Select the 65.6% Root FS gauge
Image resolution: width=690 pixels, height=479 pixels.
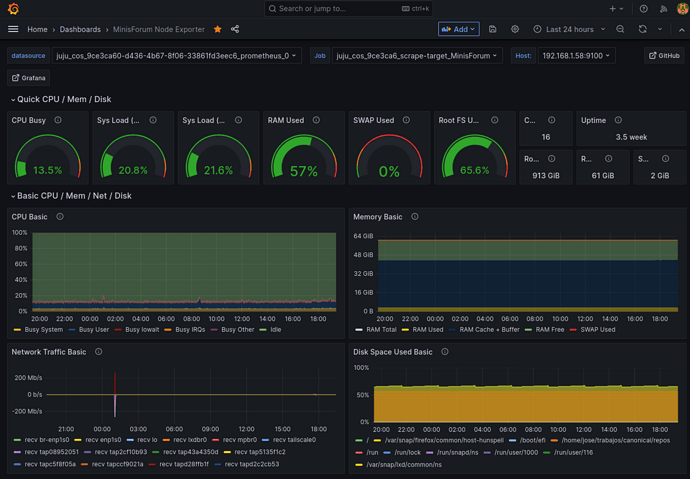click(x=474, y=156)
